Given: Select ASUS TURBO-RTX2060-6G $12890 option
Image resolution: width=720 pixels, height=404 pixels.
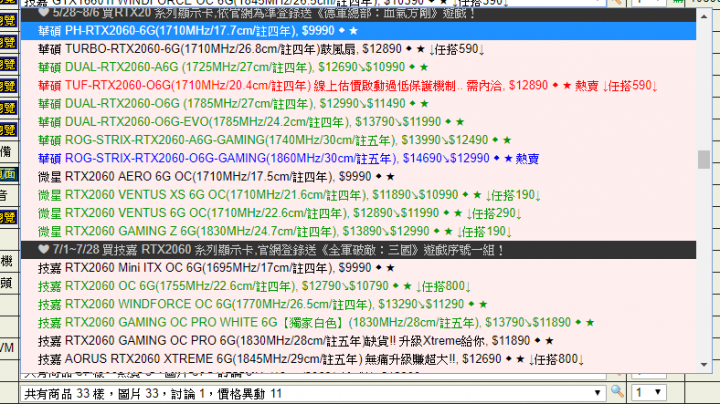Looking at the screenshot, I should pos(358,49).
